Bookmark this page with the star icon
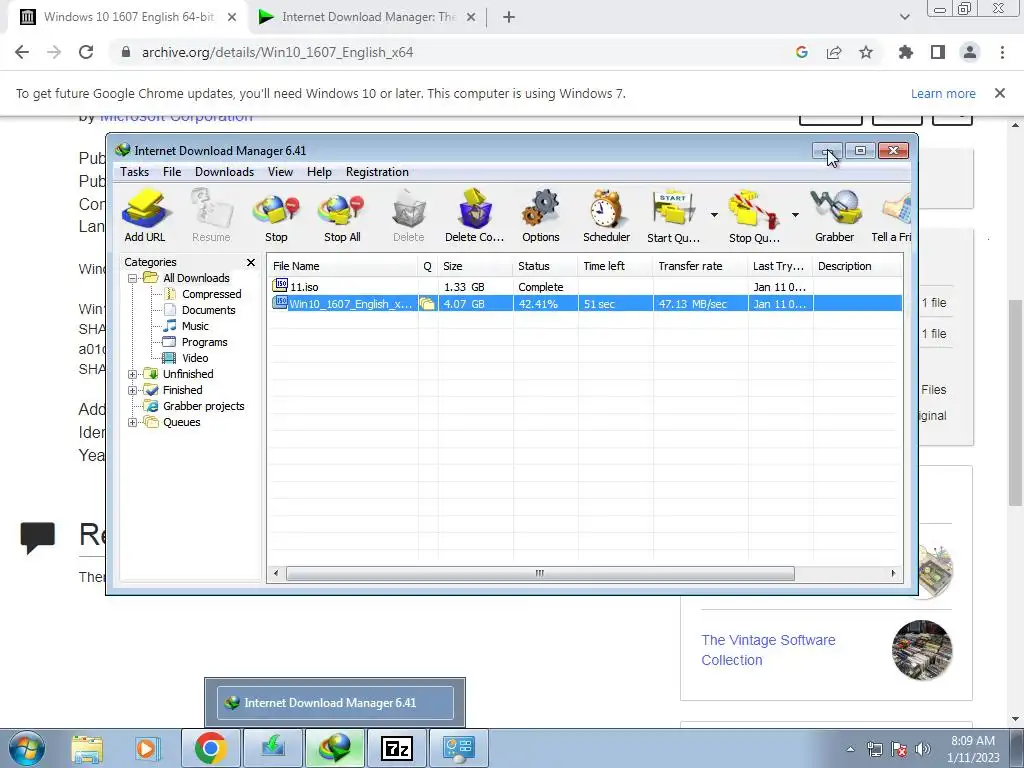 (866, 52)
